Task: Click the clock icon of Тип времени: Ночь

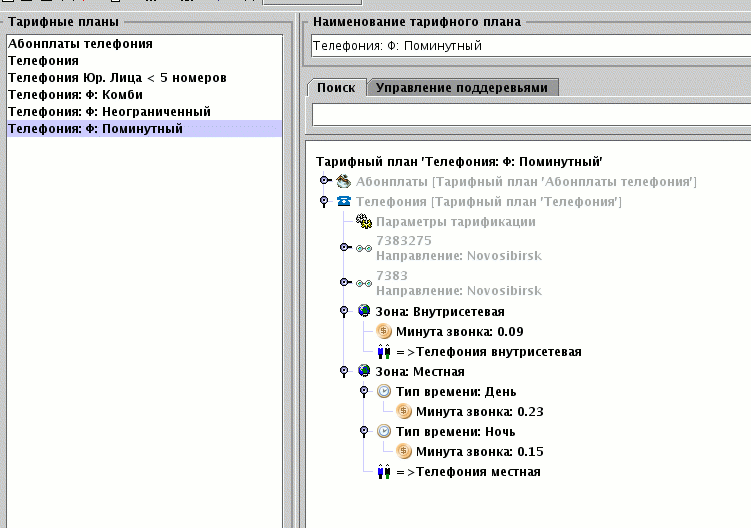Action: click(384, 431)
